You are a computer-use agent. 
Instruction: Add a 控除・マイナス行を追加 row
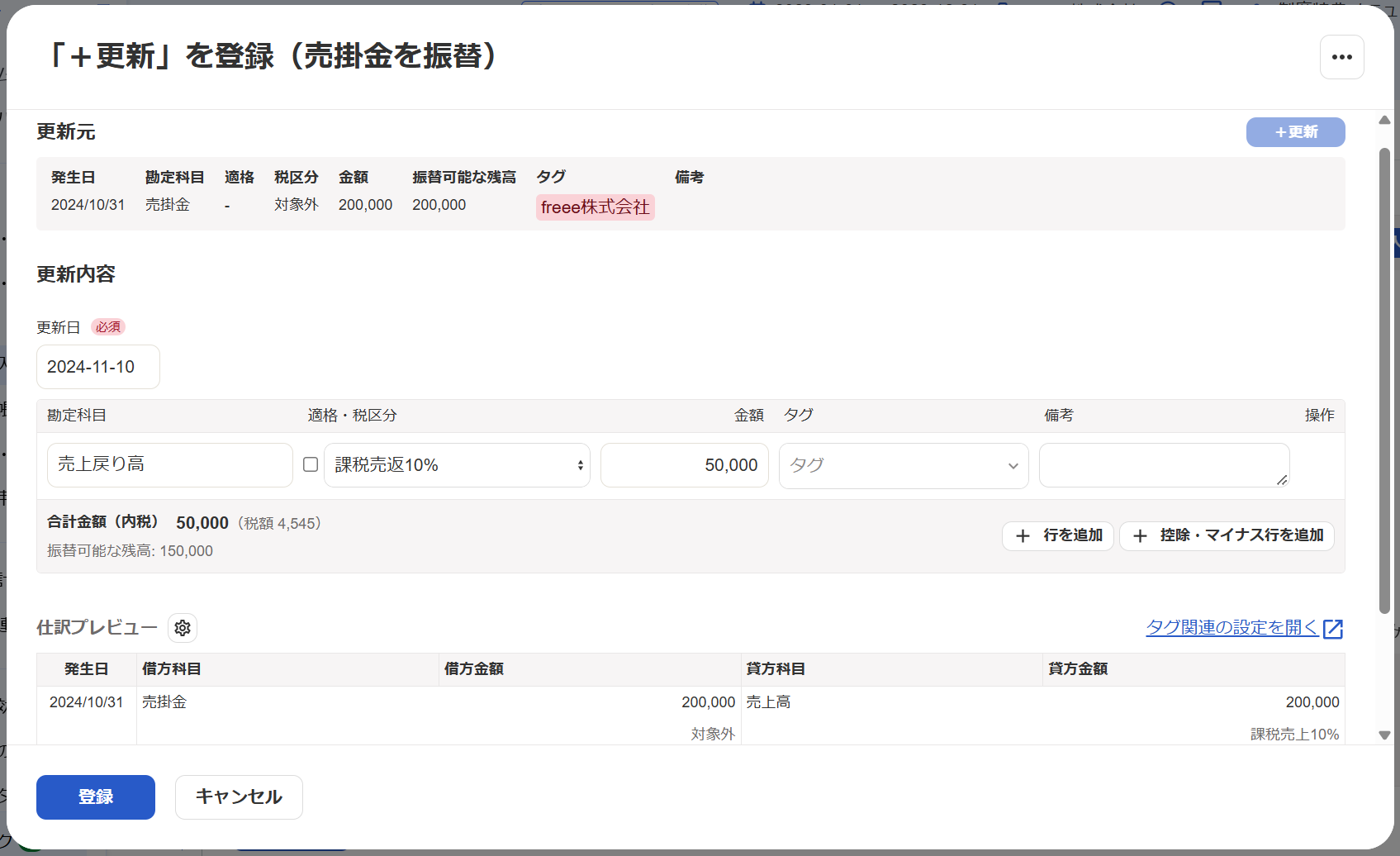click(1227, 535)
